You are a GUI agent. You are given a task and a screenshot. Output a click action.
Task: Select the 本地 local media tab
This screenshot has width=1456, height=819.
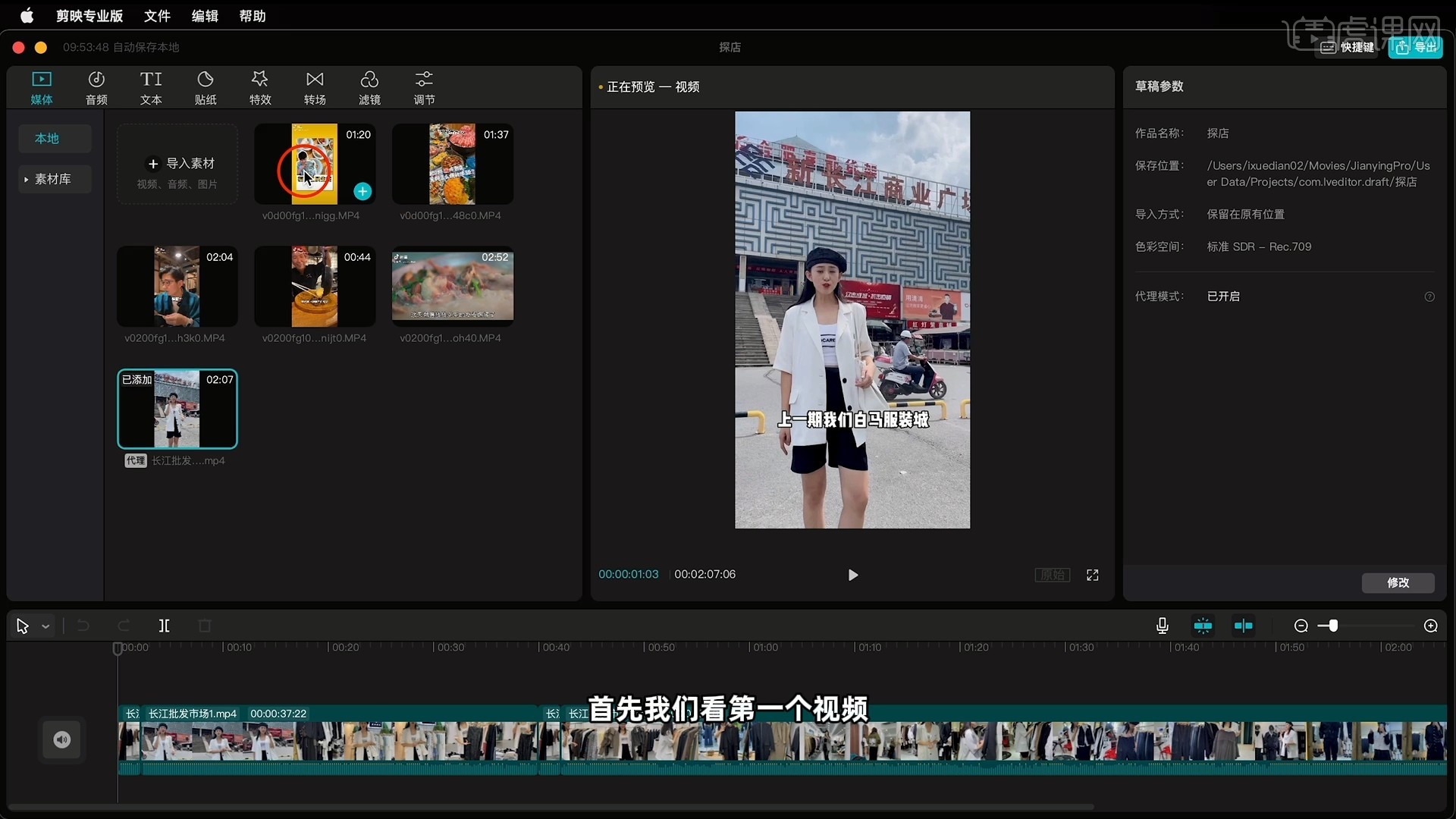[x=47, y=139]
